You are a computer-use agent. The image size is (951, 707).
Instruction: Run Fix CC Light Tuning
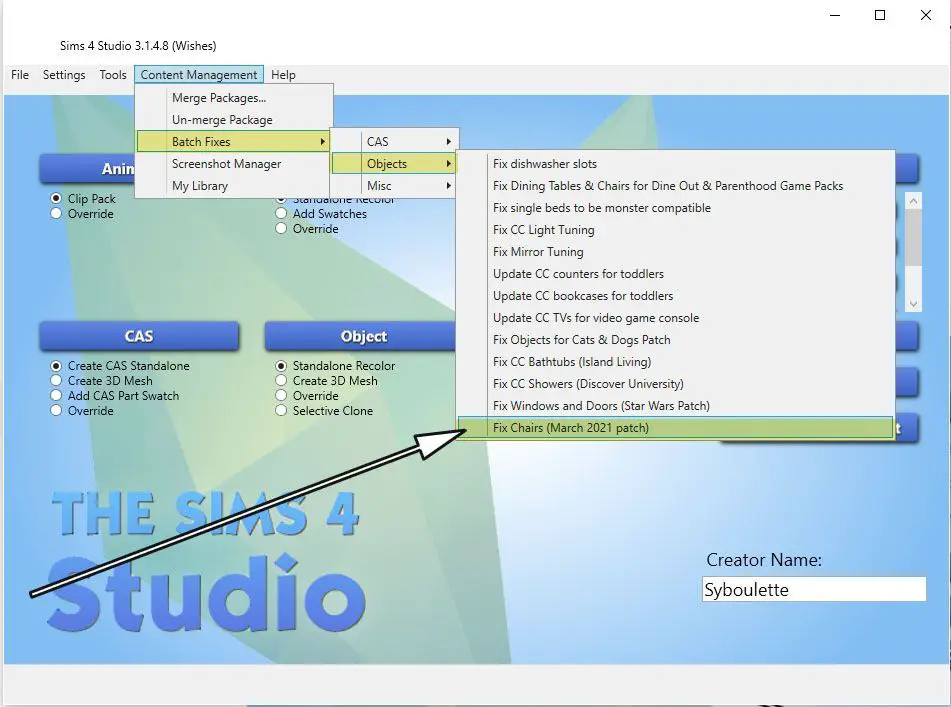coord(676,230)
